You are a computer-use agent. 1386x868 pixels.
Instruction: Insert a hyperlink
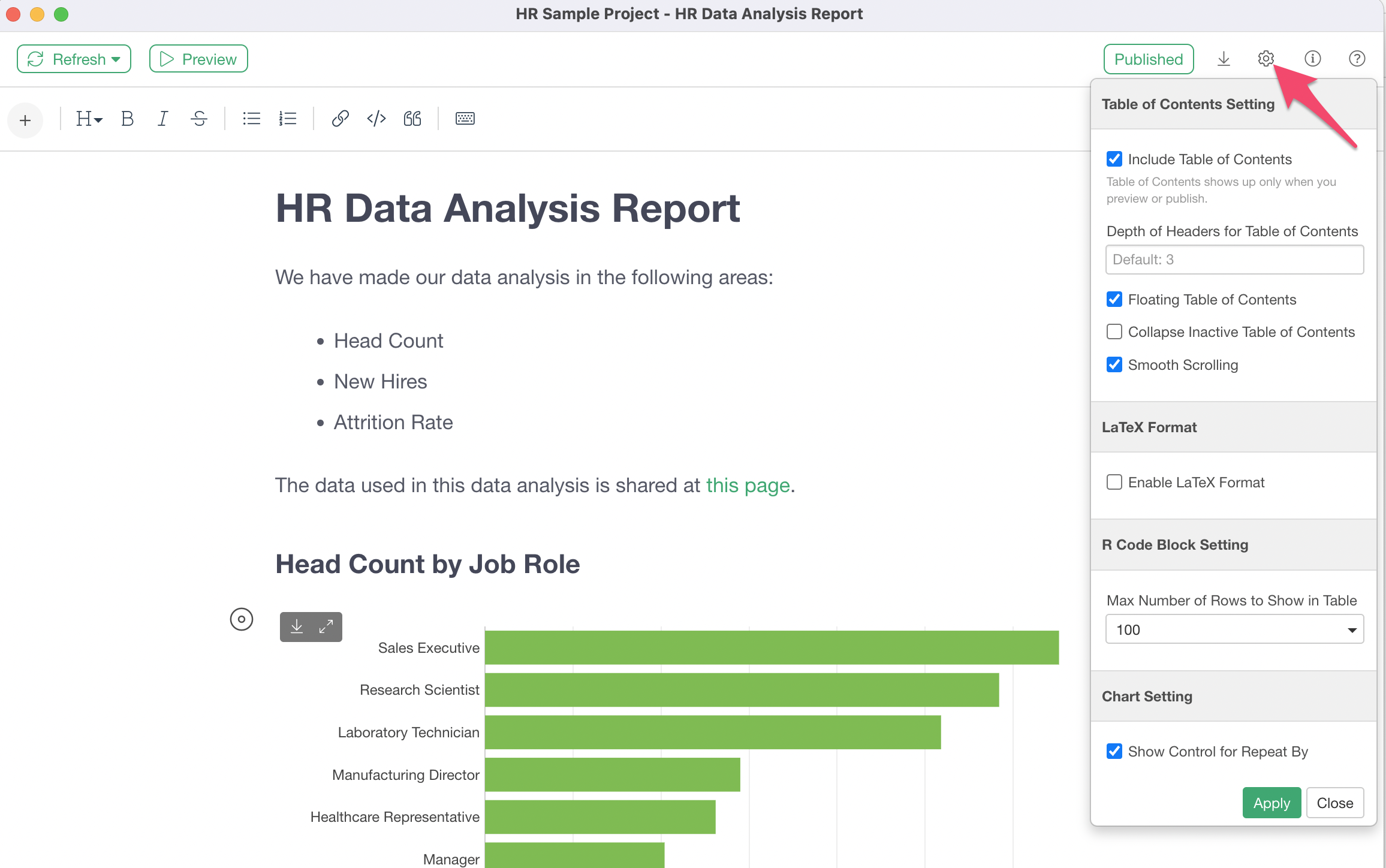pos(340,119)
